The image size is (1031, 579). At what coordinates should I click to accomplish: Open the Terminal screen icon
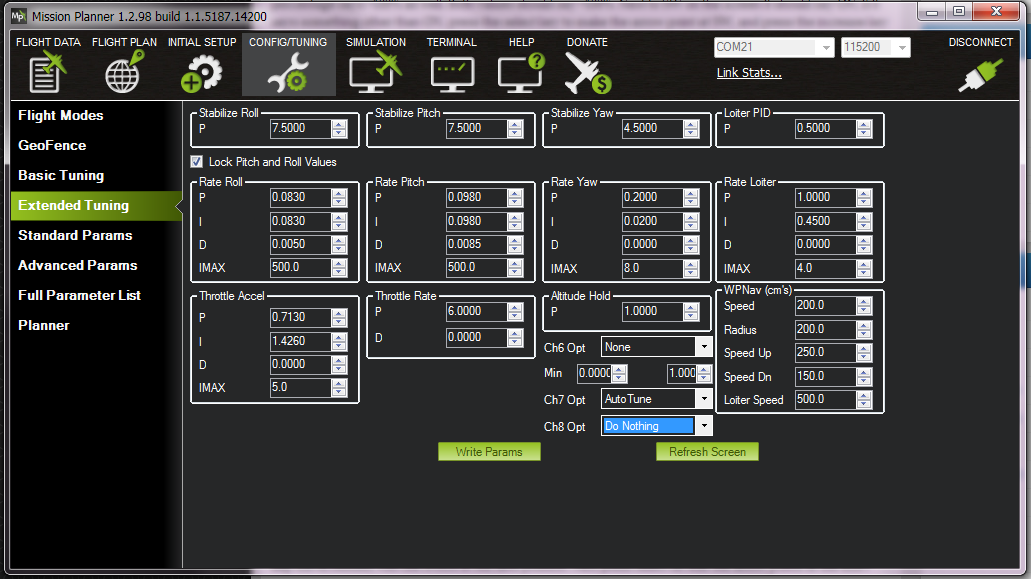(x=452, y=74)
